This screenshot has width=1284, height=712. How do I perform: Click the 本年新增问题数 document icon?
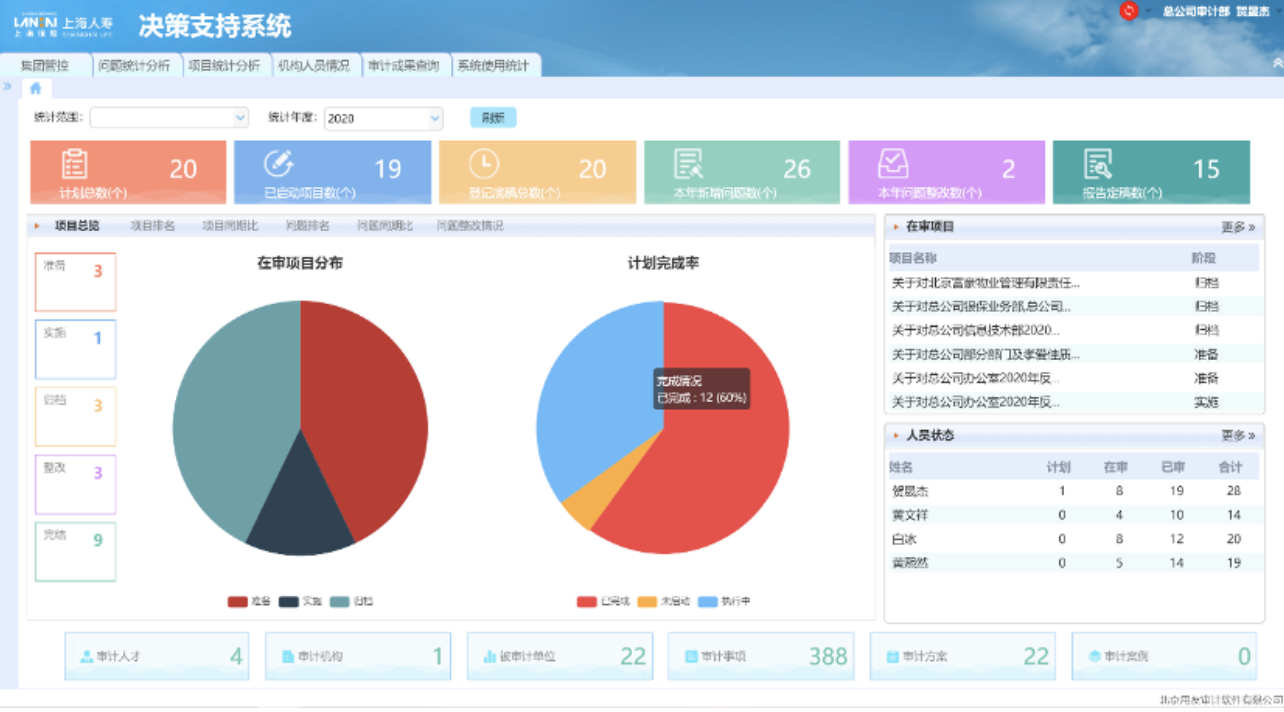[x=688, y=164]
